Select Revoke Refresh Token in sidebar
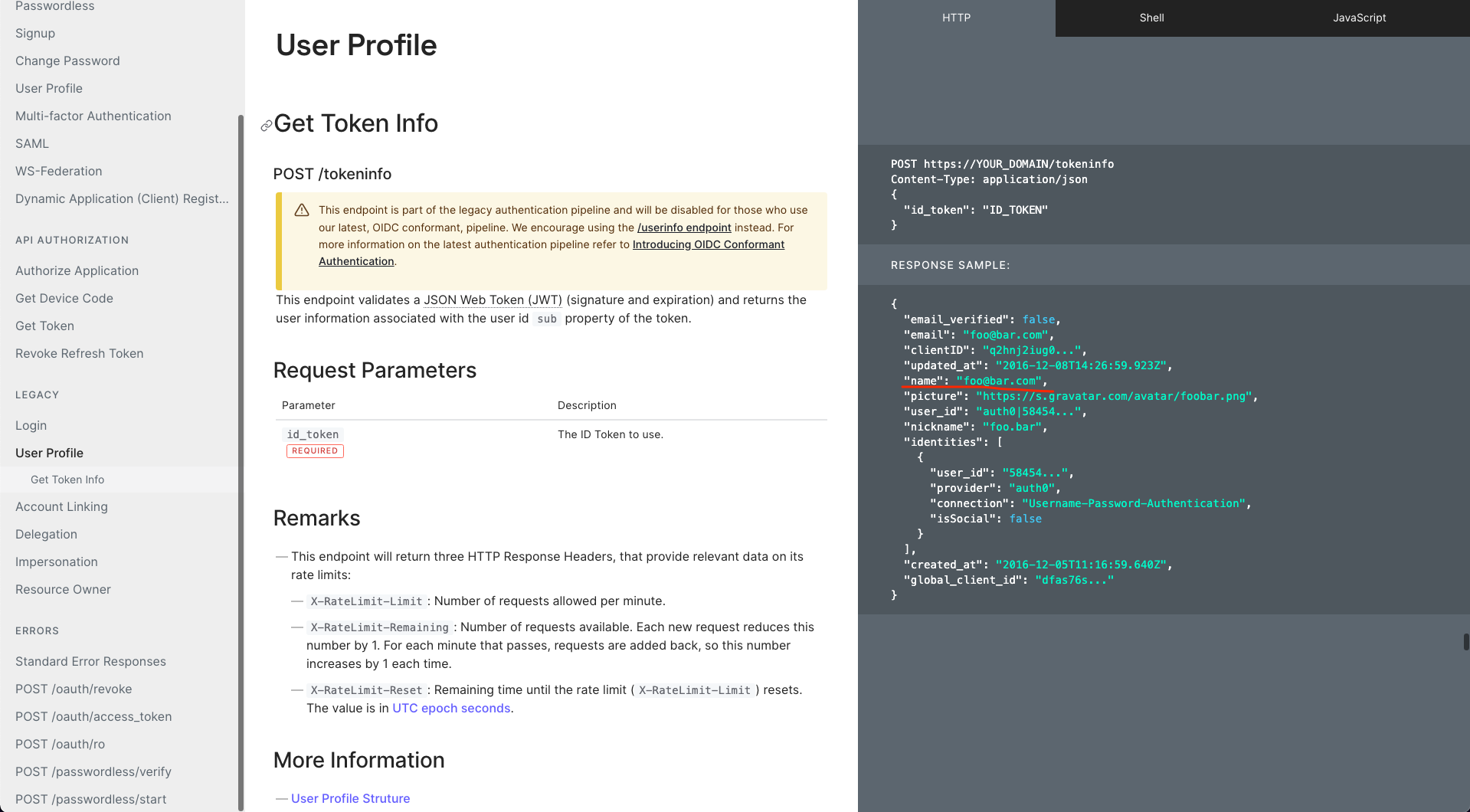 point(79,353)
